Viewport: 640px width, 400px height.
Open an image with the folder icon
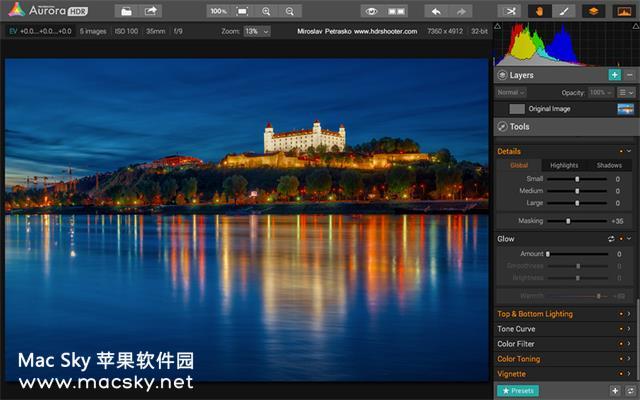(127, 11)
